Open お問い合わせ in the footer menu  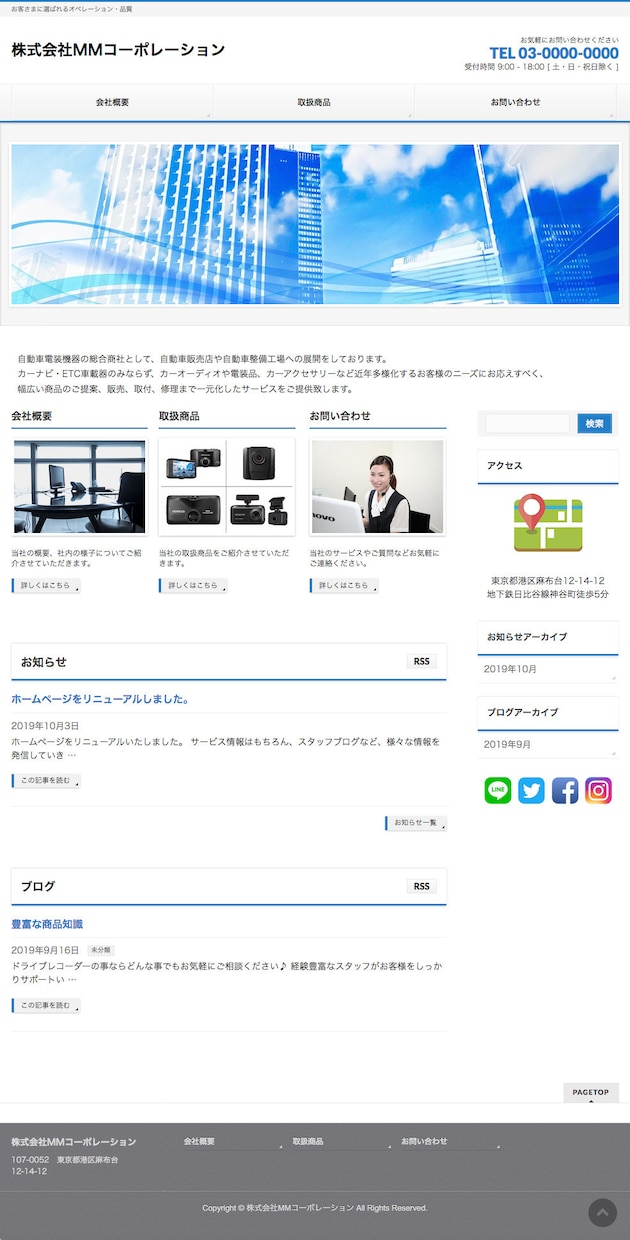pyautogui.click(x=425, y=1141)
